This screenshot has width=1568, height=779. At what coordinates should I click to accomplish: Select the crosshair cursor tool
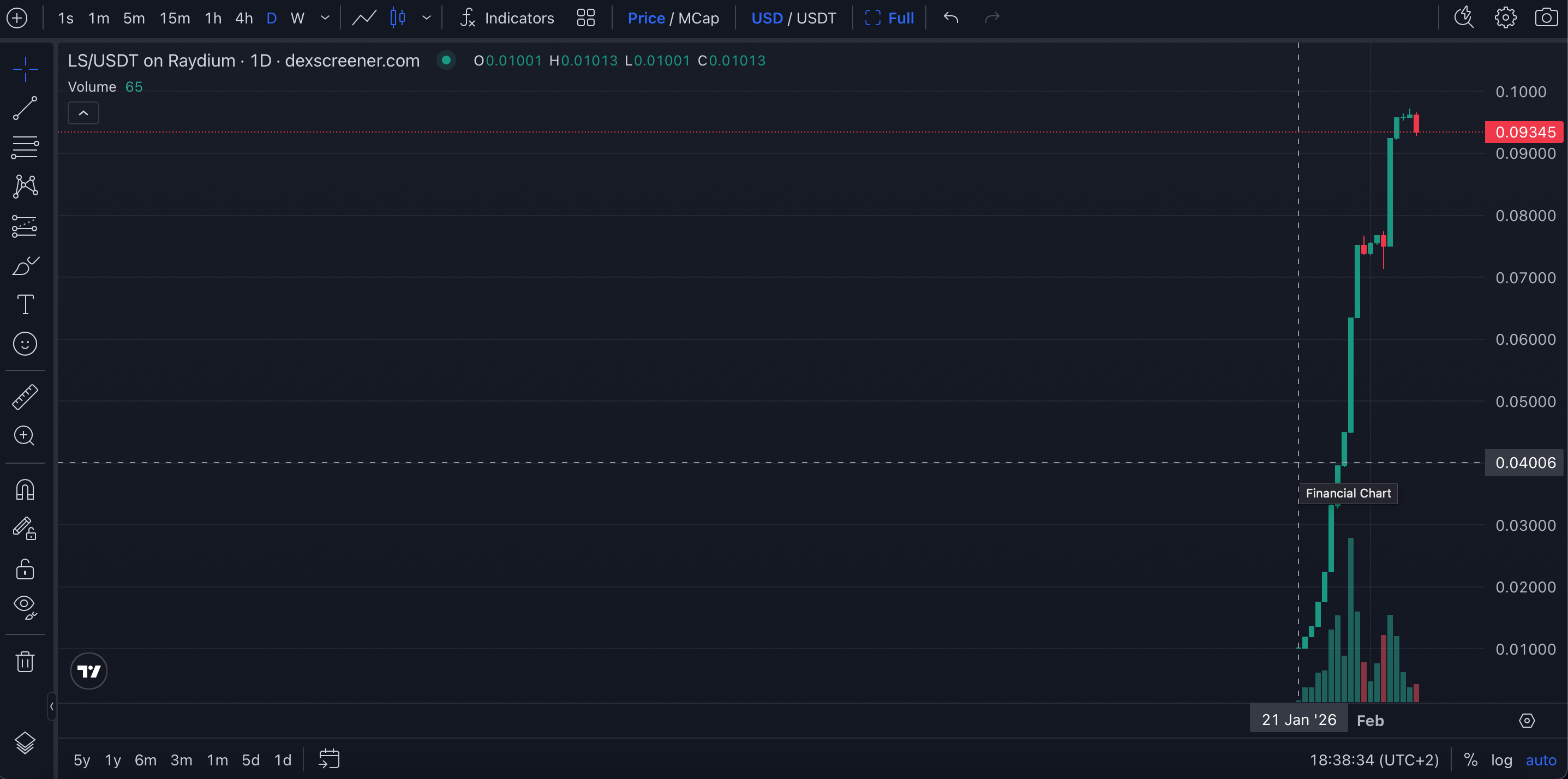click(x=25, y=69)
